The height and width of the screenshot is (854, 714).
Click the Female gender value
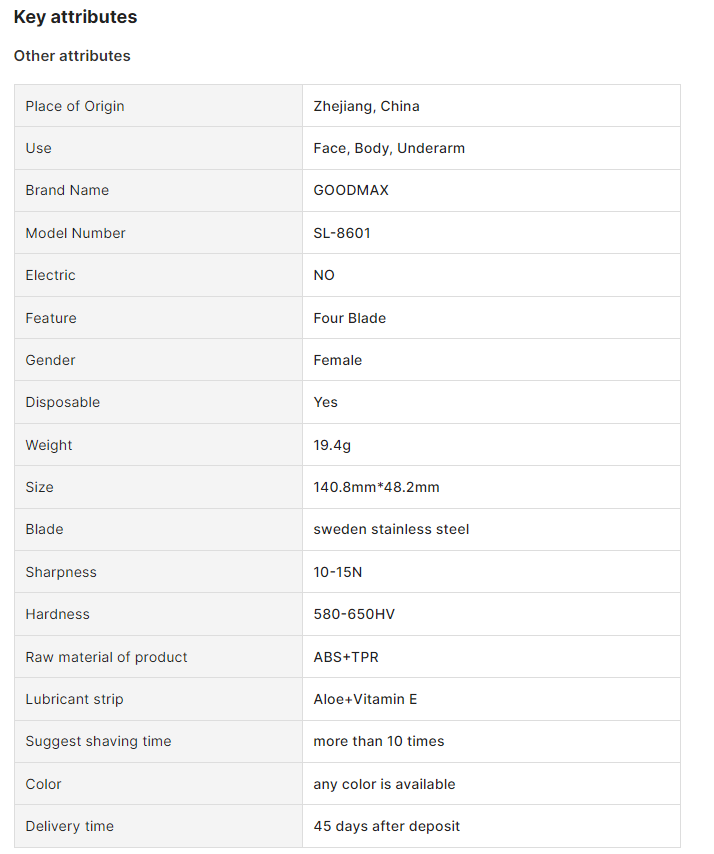pos(338,360)
